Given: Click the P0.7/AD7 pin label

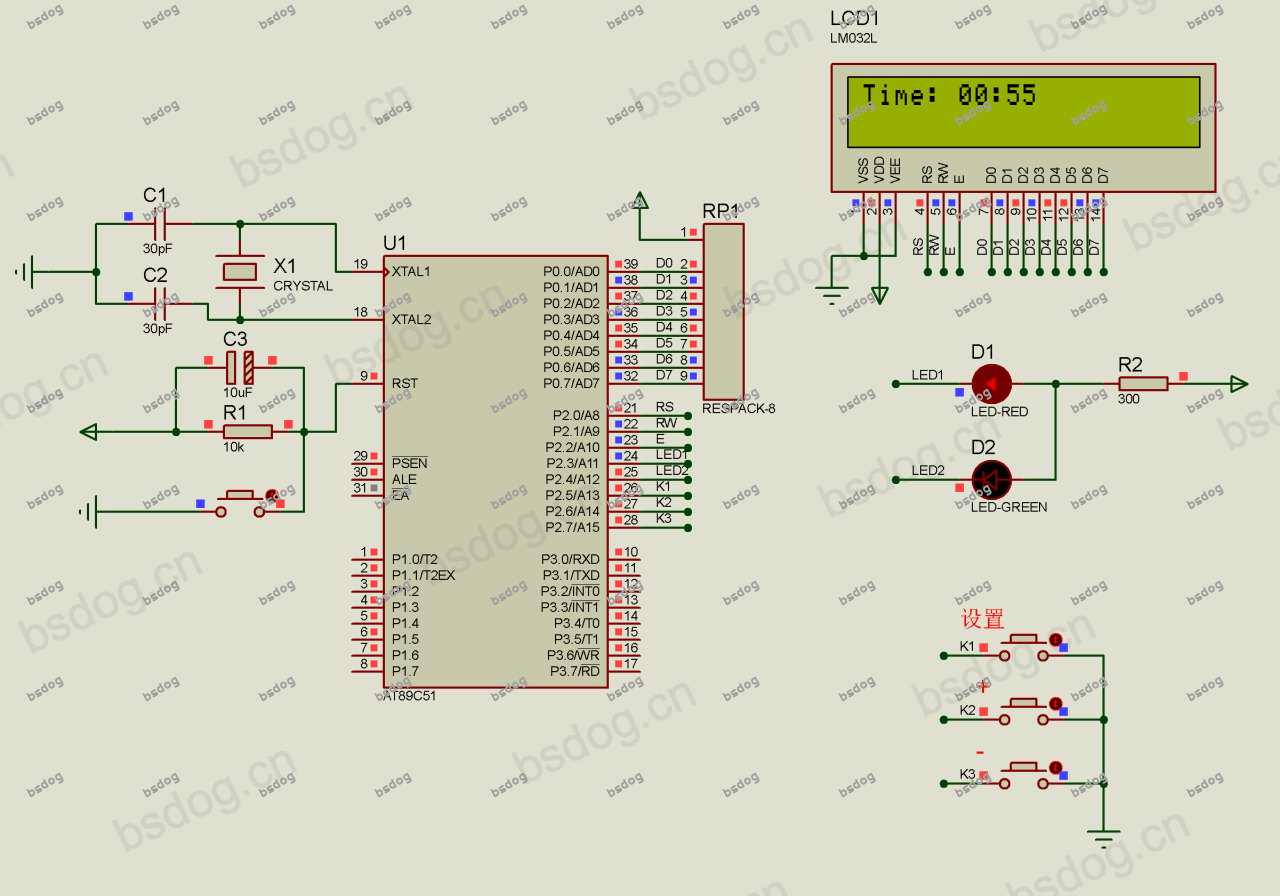Looking at the screenshot, I should click(571, 383).
